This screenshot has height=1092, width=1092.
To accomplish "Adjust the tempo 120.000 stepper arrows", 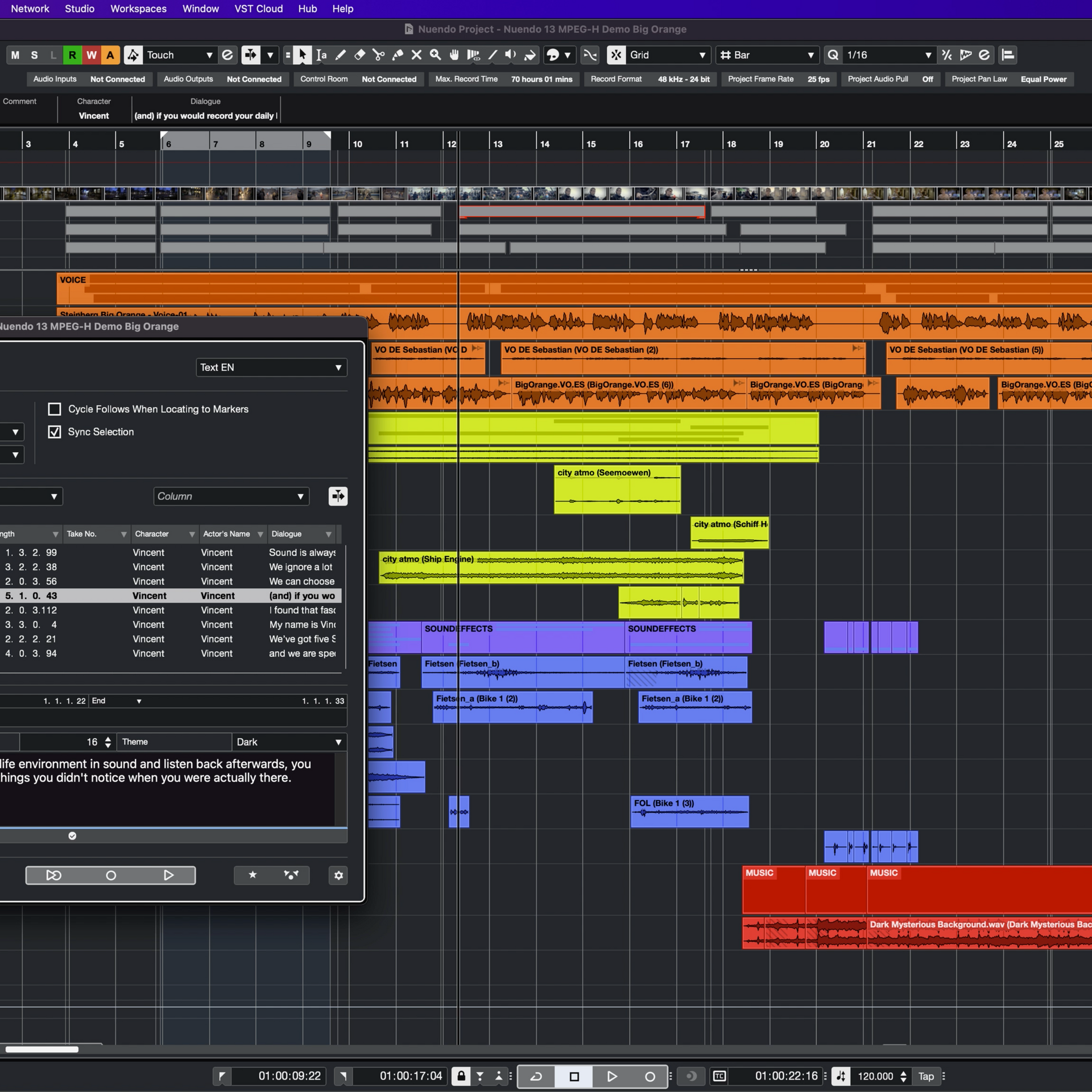I will tap(903, 1076).
